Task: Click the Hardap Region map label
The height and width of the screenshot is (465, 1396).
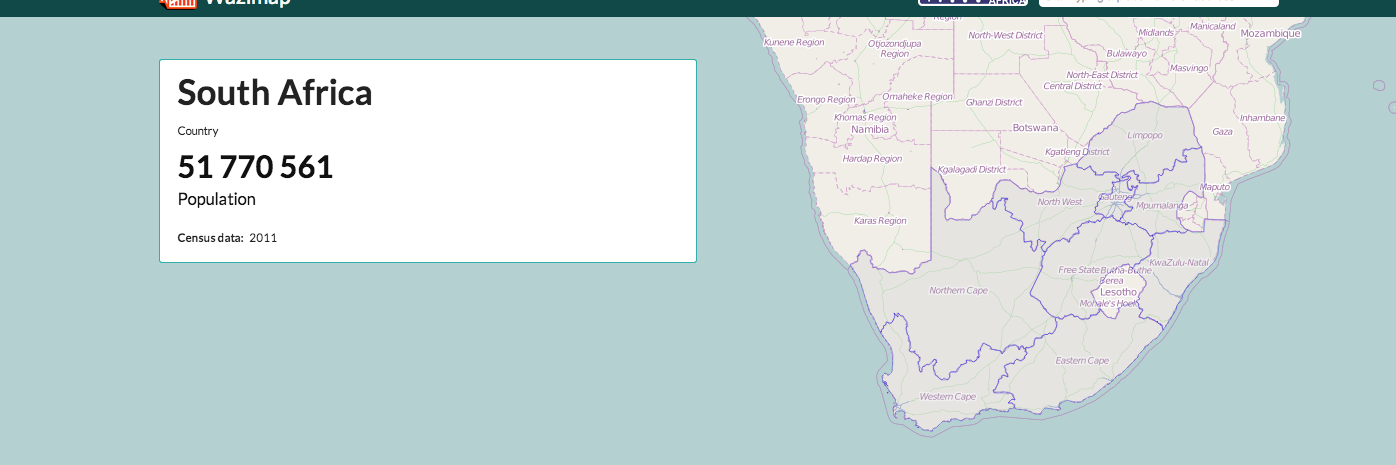Action: tap(872, 158)
